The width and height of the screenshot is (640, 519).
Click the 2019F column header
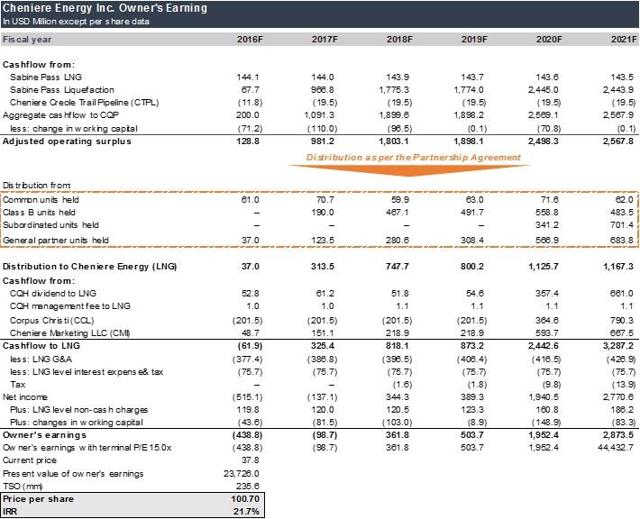click(x=474, y=40)
